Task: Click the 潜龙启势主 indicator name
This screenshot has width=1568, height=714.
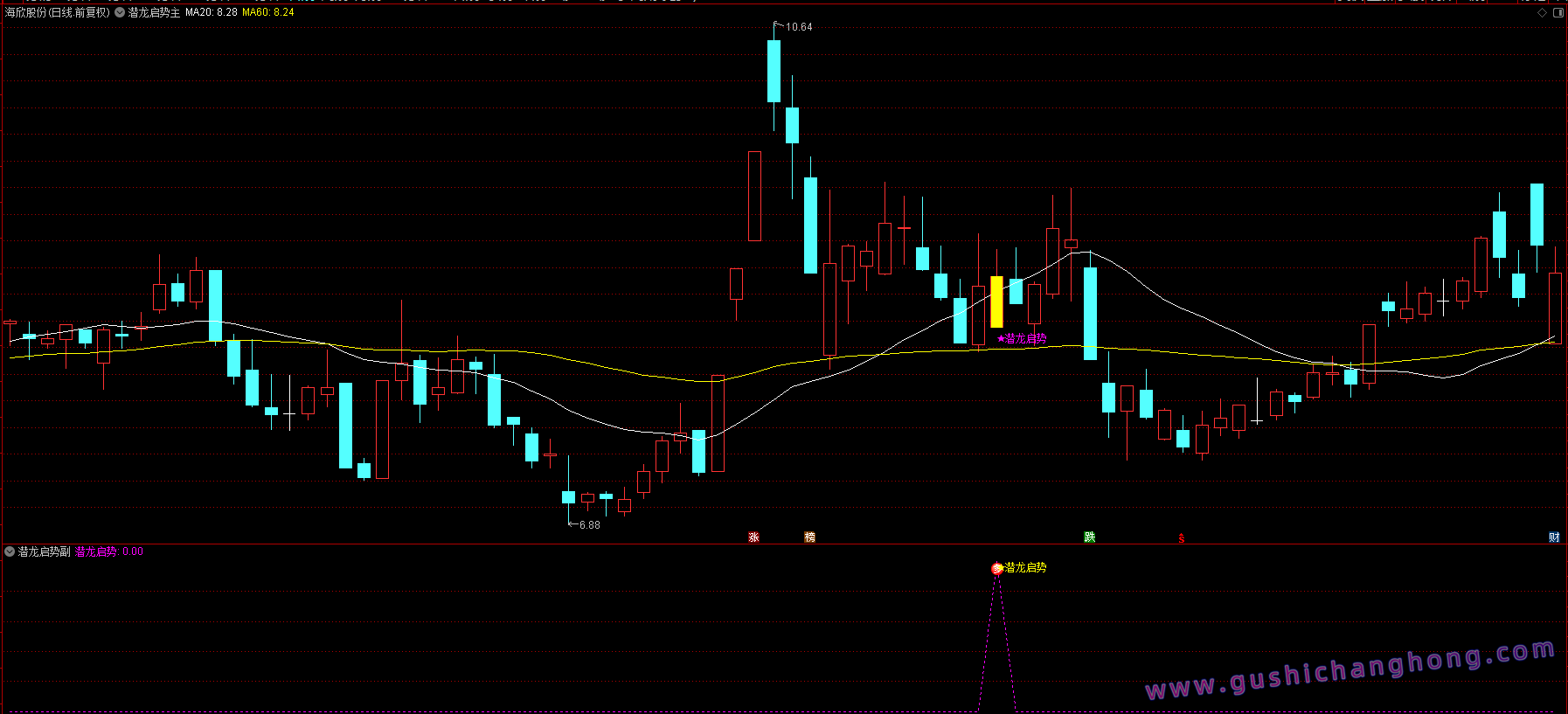Action: 155,12
